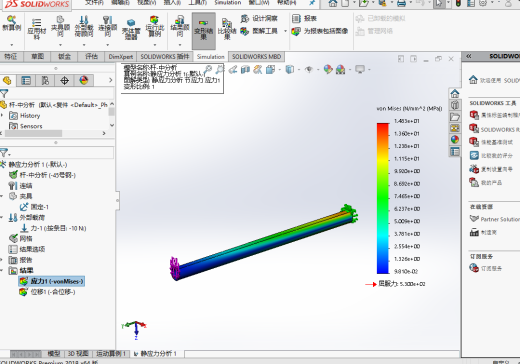Click the View Settings monitor icon
This screenshot has width=520, height=364.
point(360,69)
